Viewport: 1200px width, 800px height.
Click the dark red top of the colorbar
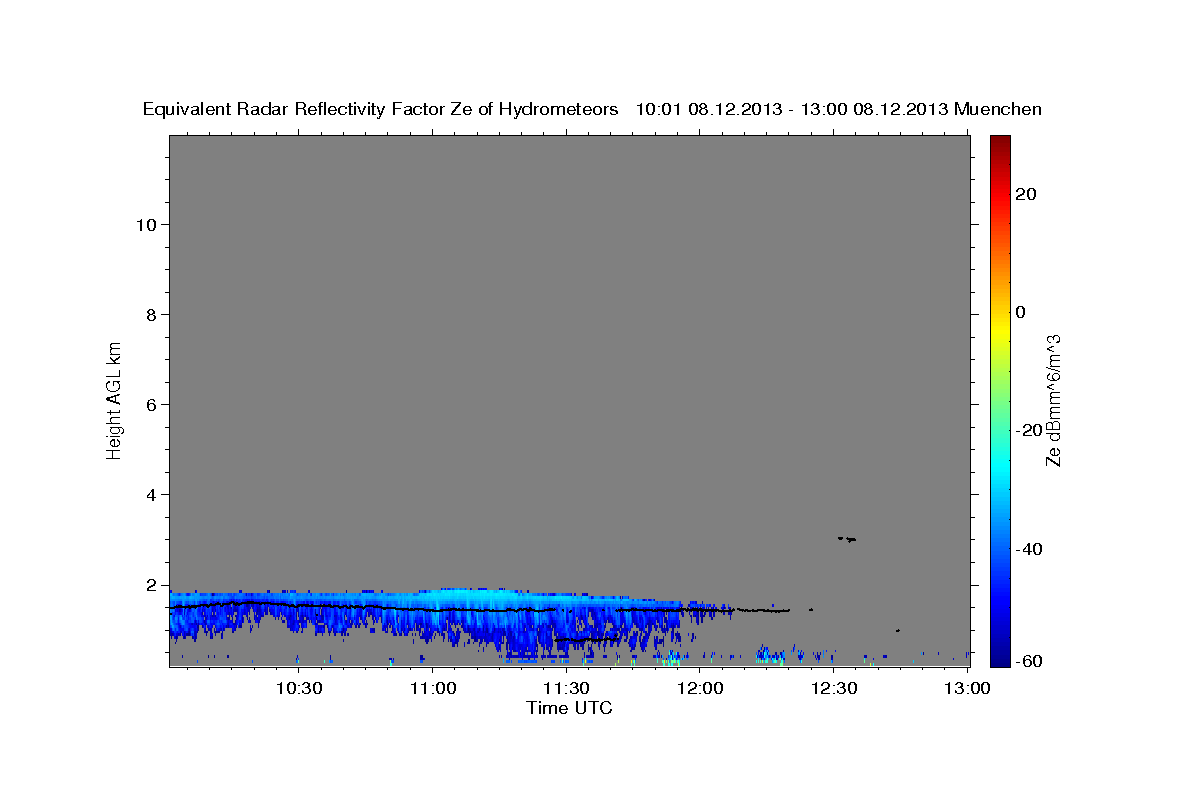[999, 145]
